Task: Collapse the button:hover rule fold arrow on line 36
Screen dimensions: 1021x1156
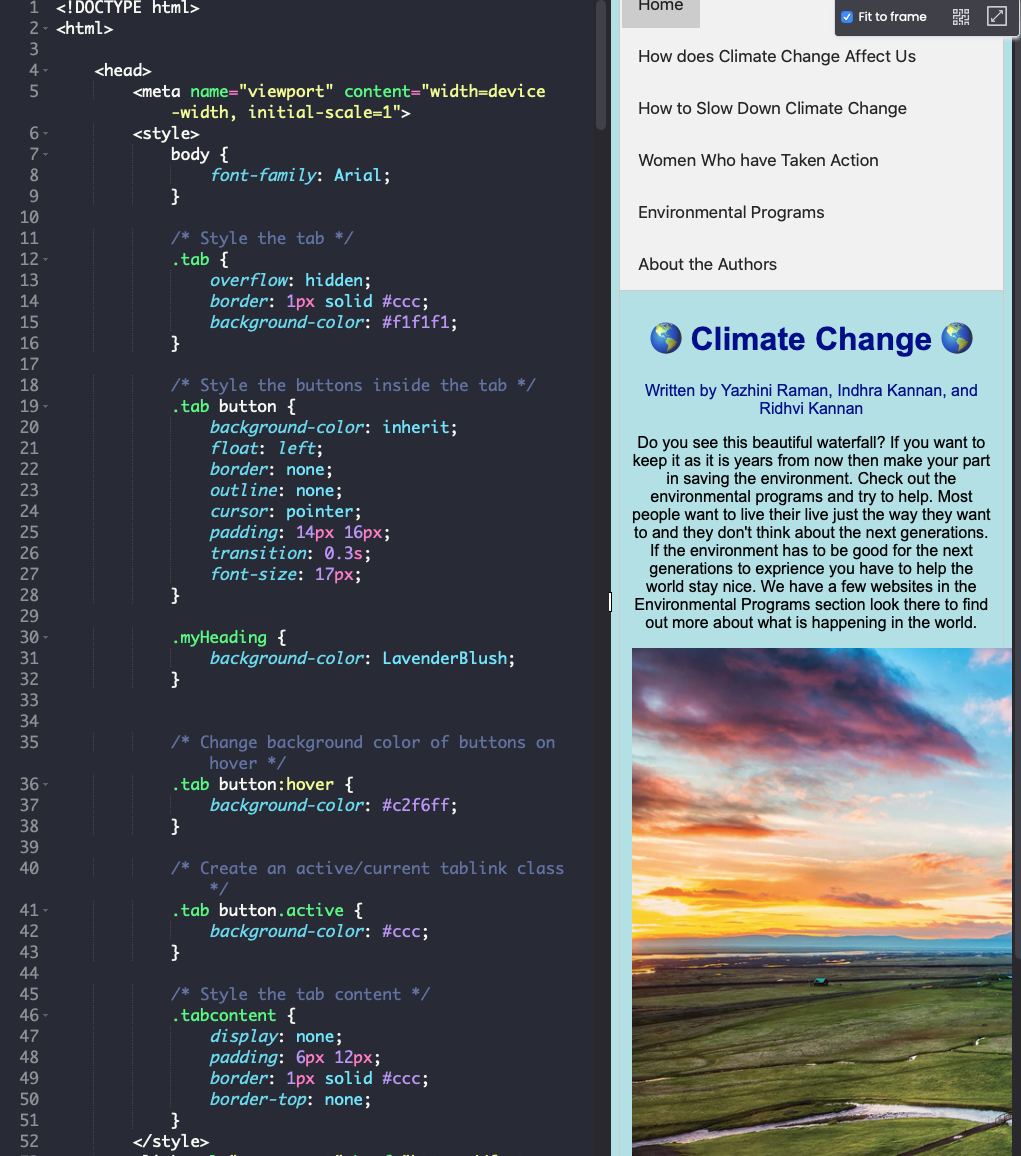Action: coord(46,784)
